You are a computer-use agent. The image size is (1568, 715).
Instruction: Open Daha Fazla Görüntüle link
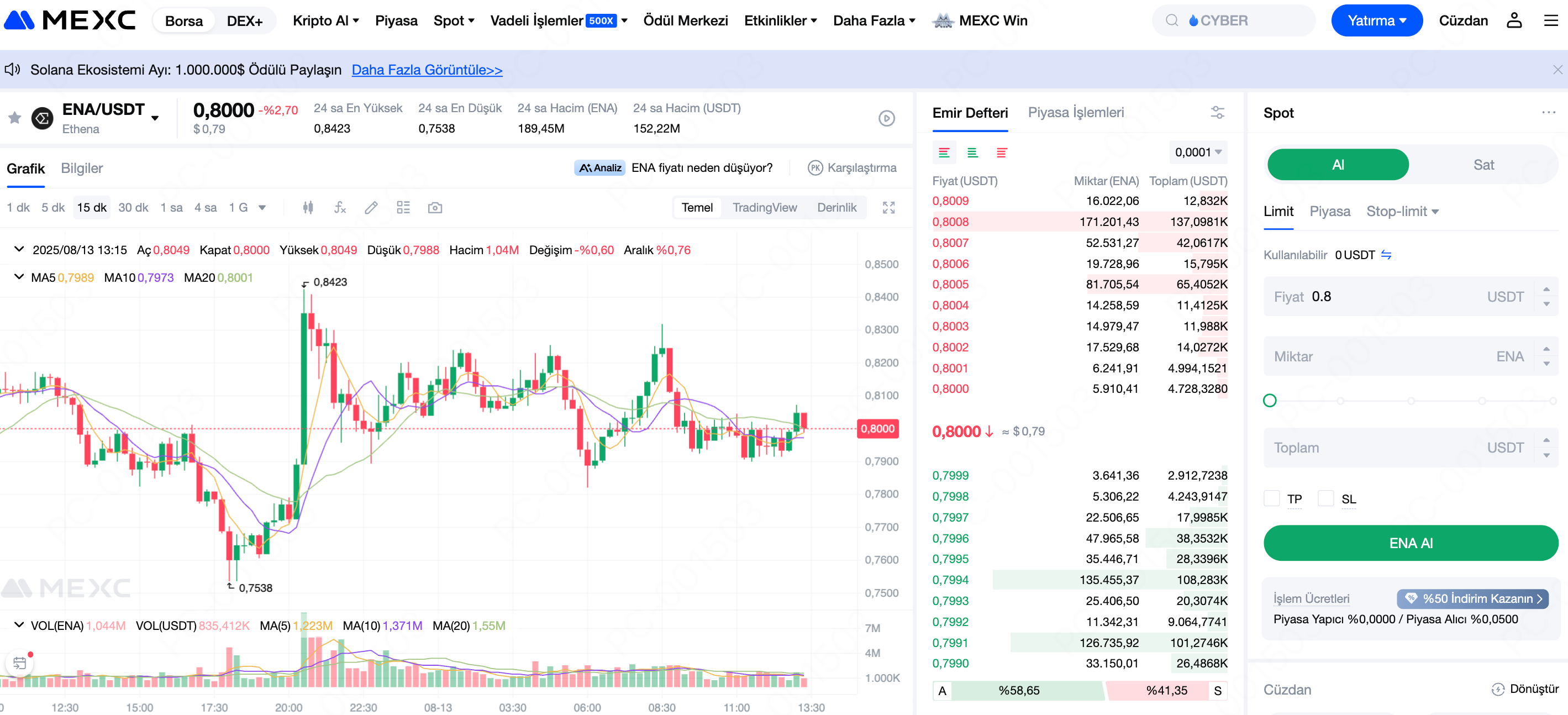click(x=427, y=70)
